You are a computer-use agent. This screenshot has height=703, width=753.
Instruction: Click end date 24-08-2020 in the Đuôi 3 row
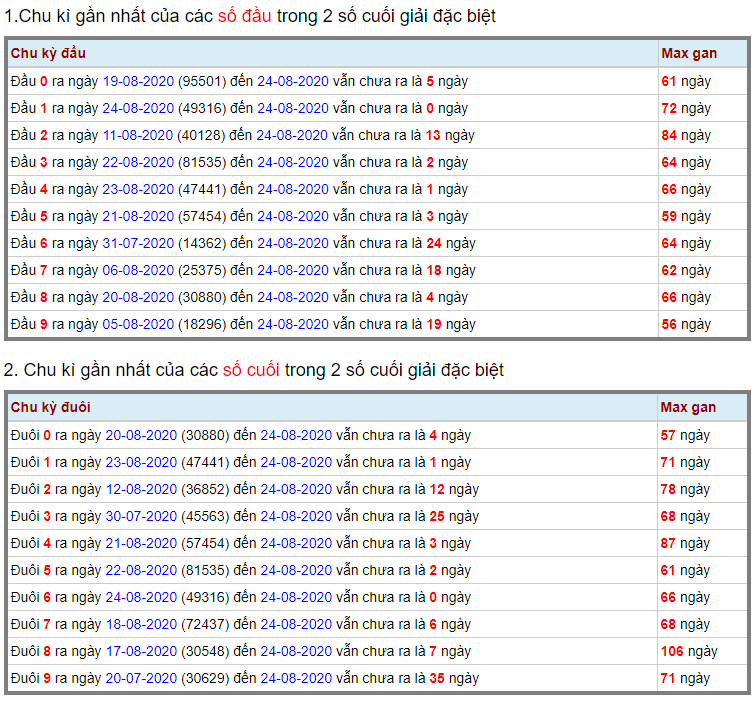pos(296,516)
